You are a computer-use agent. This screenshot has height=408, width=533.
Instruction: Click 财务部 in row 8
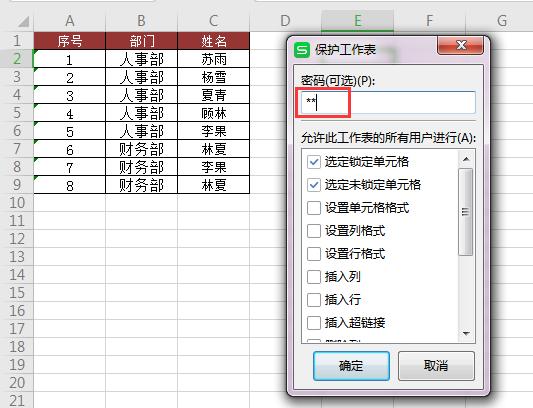[141, 167]
